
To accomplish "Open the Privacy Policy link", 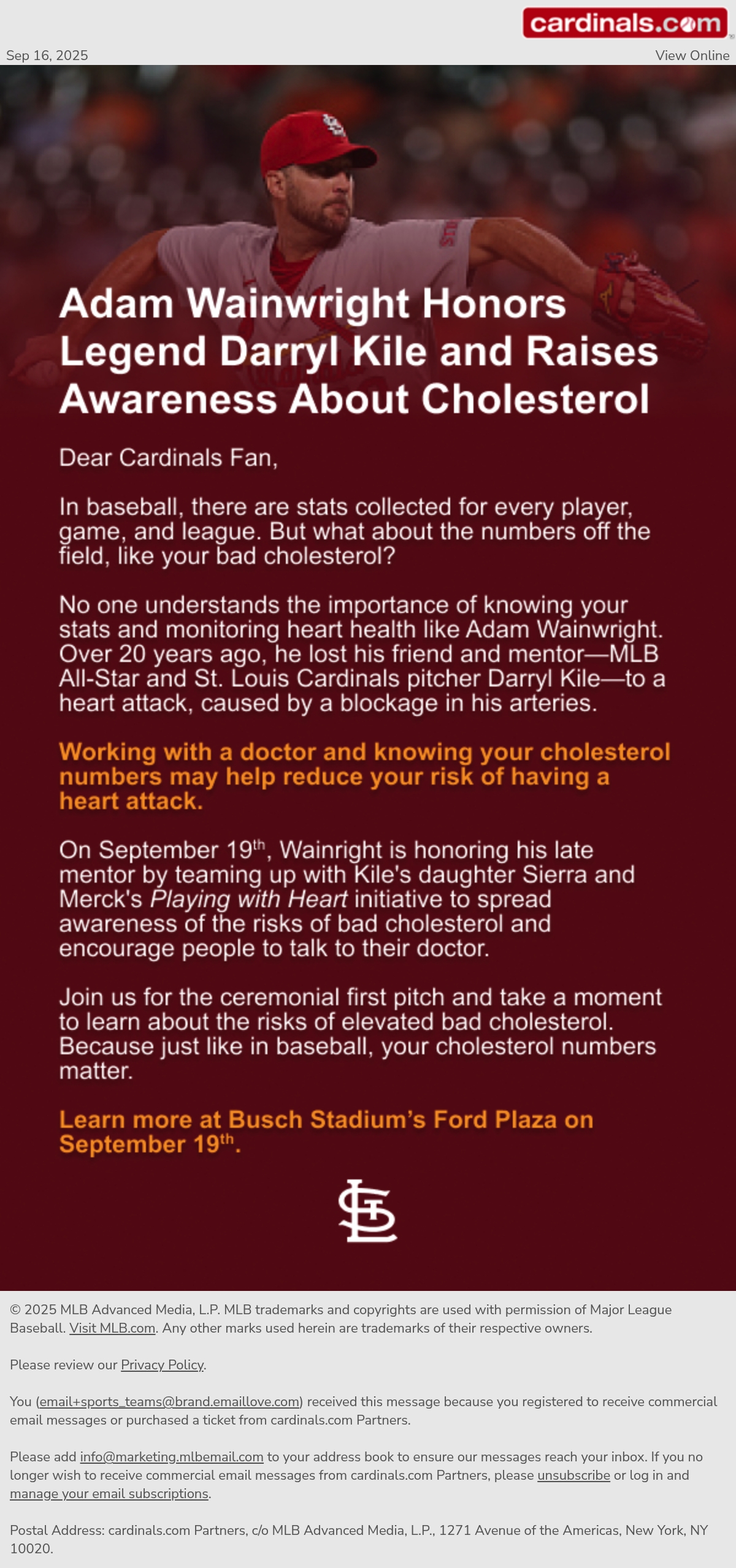I will pos(162,1364).
